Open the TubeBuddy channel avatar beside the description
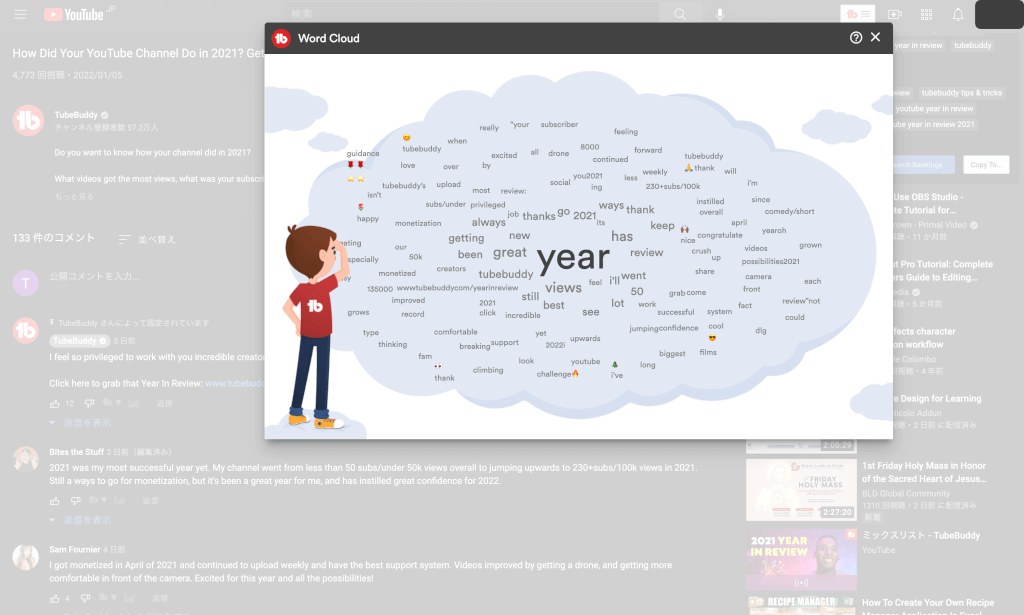Viewport: 1024px width, 615px height. (28, 121)
